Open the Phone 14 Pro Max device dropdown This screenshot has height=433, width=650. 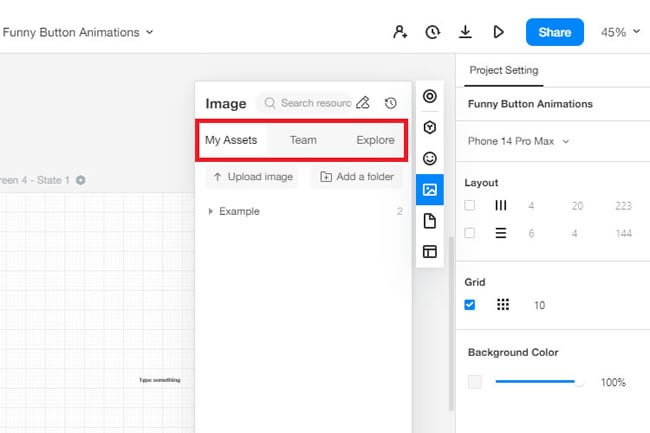tap(519, 141)
